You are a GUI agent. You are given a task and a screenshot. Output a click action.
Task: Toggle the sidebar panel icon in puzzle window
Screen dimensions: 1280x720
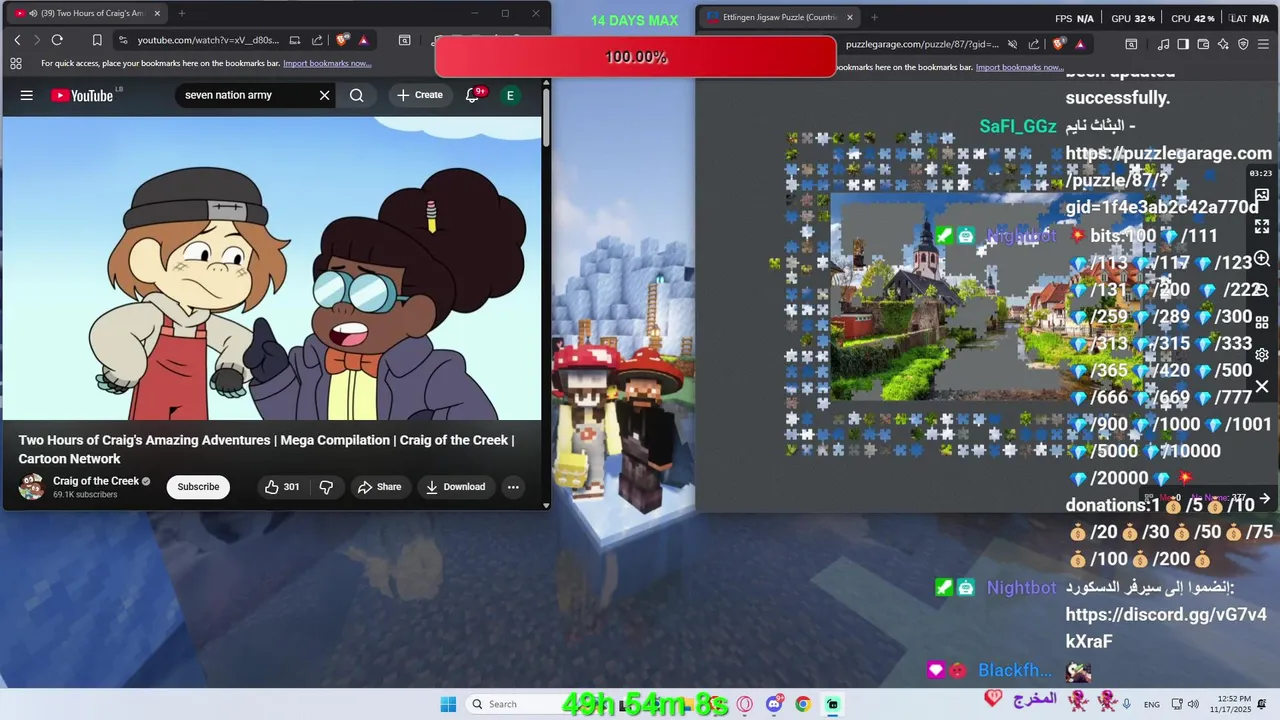1183,44
